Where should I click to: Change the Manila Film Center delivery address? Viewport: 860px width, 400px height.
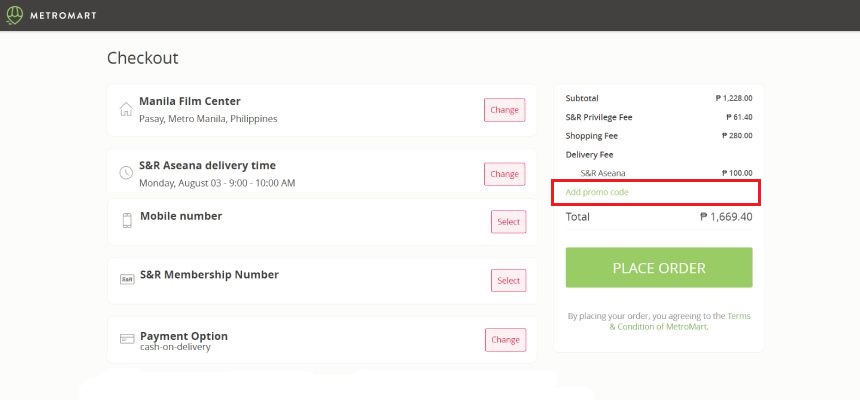click(504, 110)
